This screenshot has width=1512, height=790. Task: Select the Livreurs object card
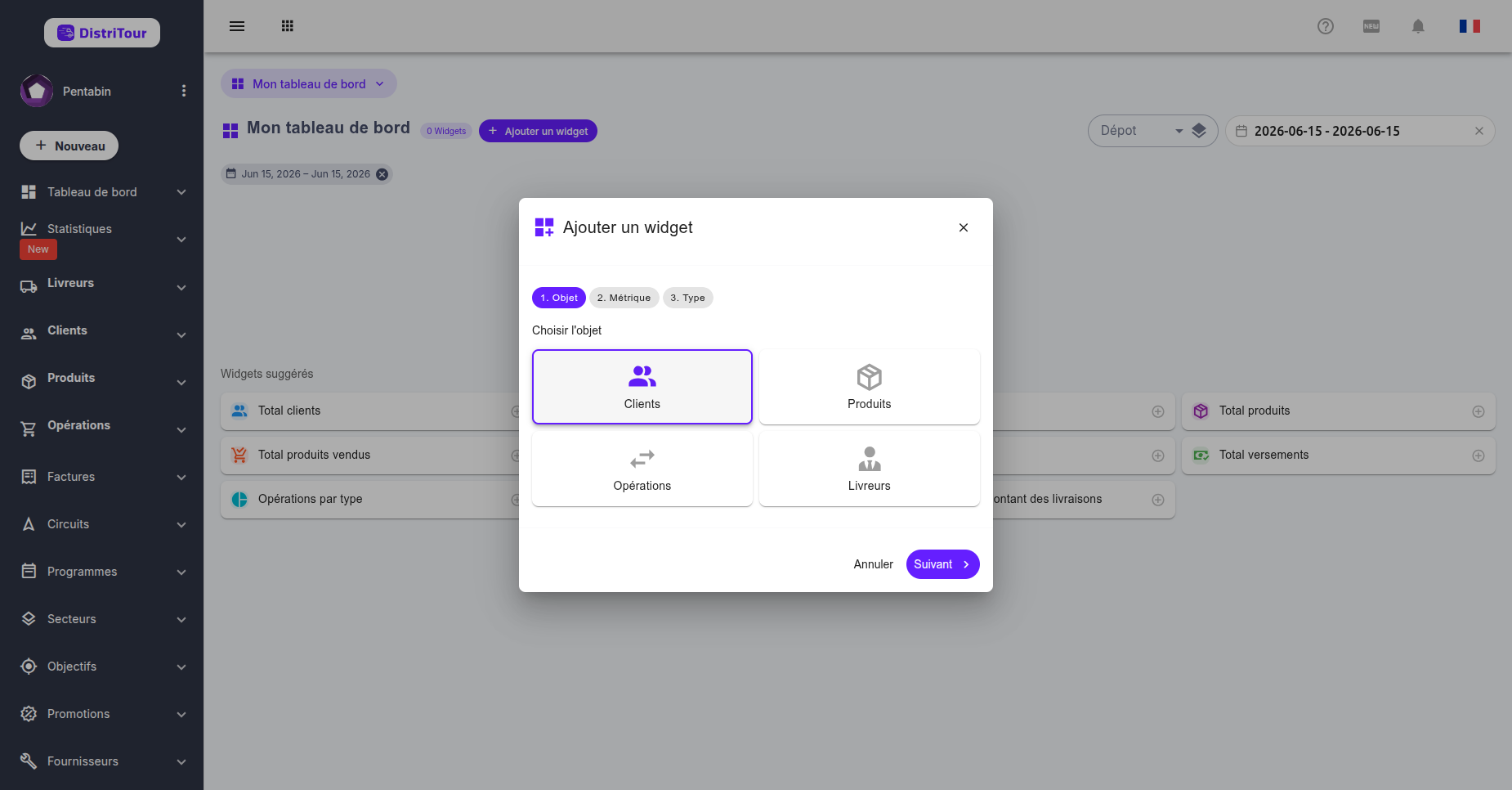(x=870, y=469)
